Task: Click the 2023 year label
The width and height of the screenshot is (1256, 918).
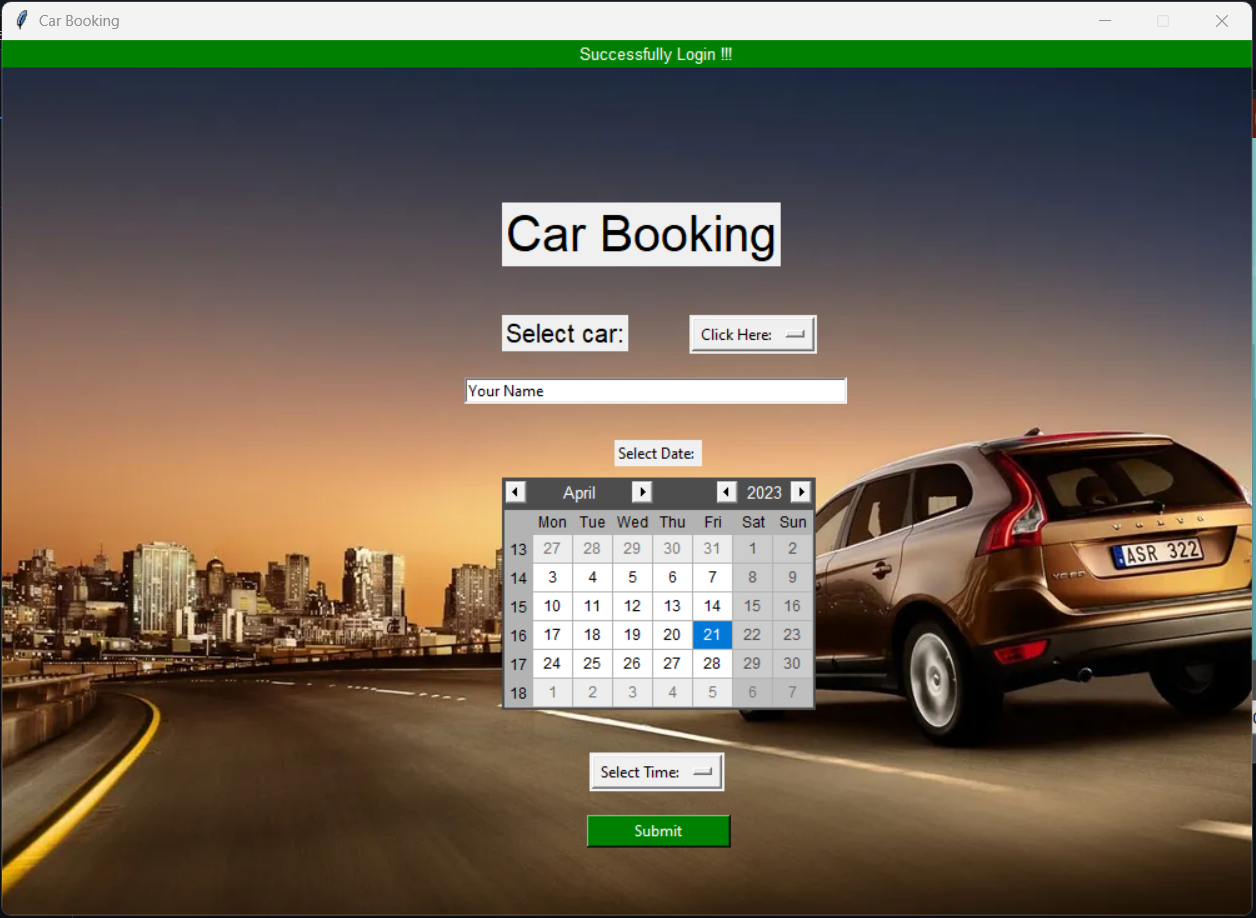Action: 764,492
